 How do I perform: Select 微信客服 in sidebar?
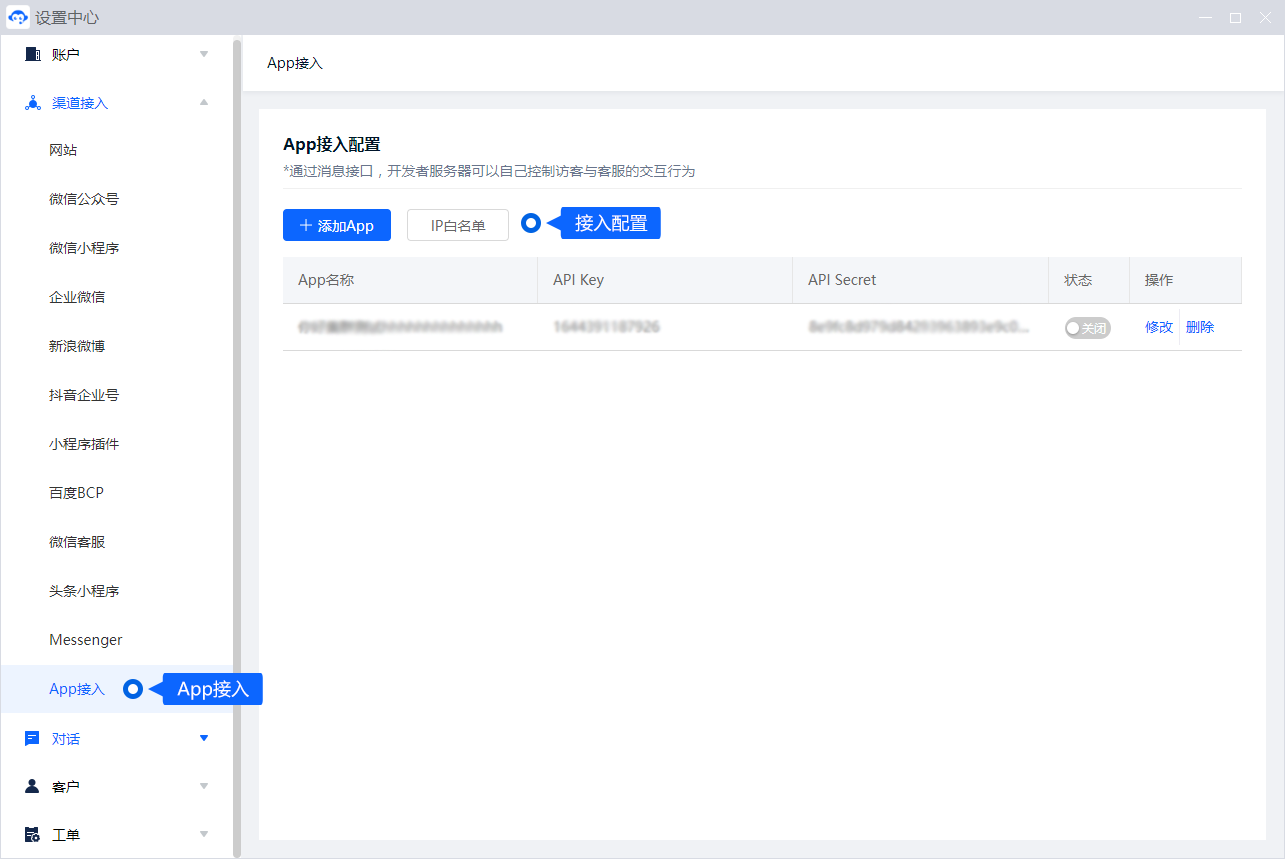(77, 542)
